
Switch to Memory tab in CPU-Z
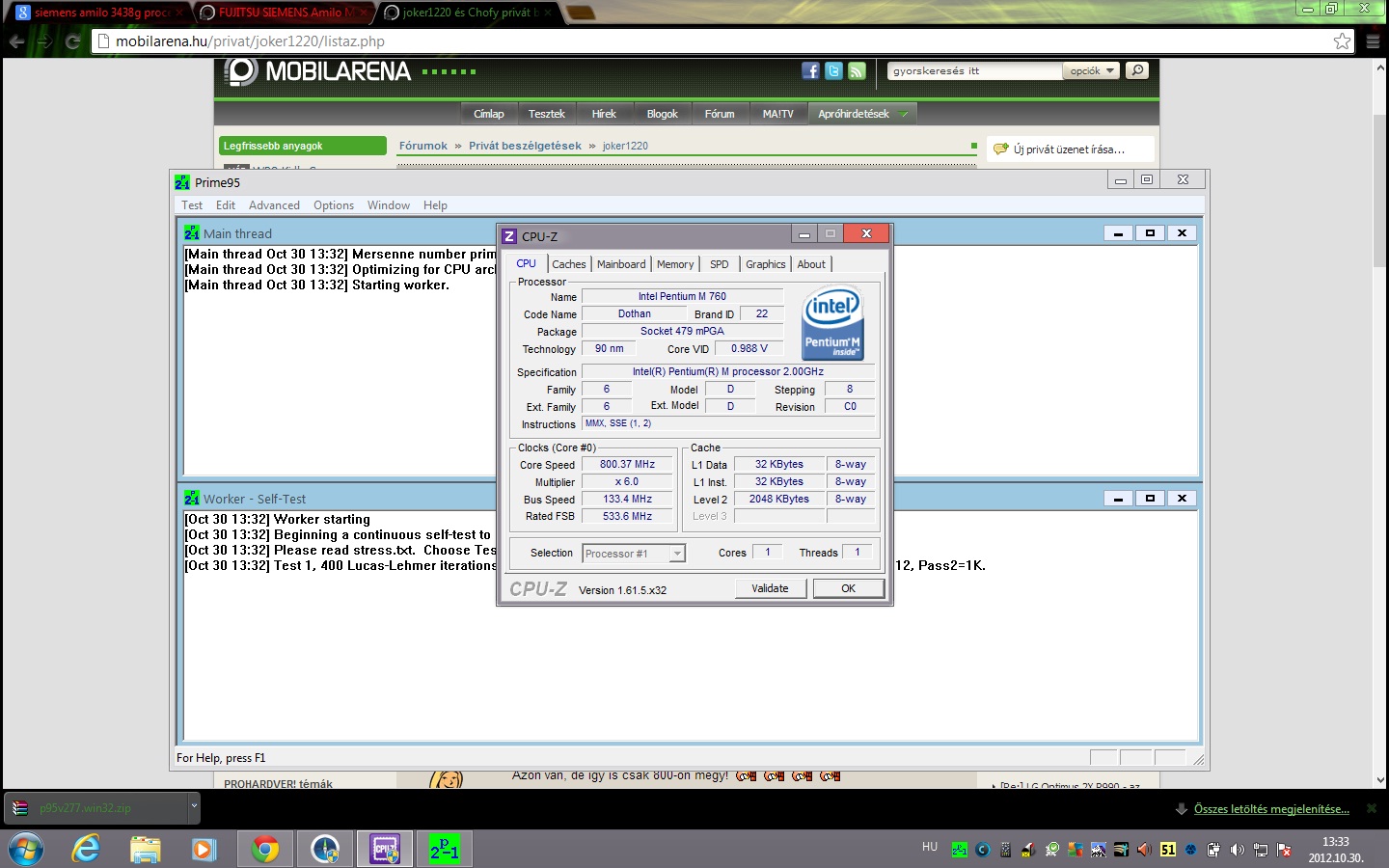(x=675, y=264)
